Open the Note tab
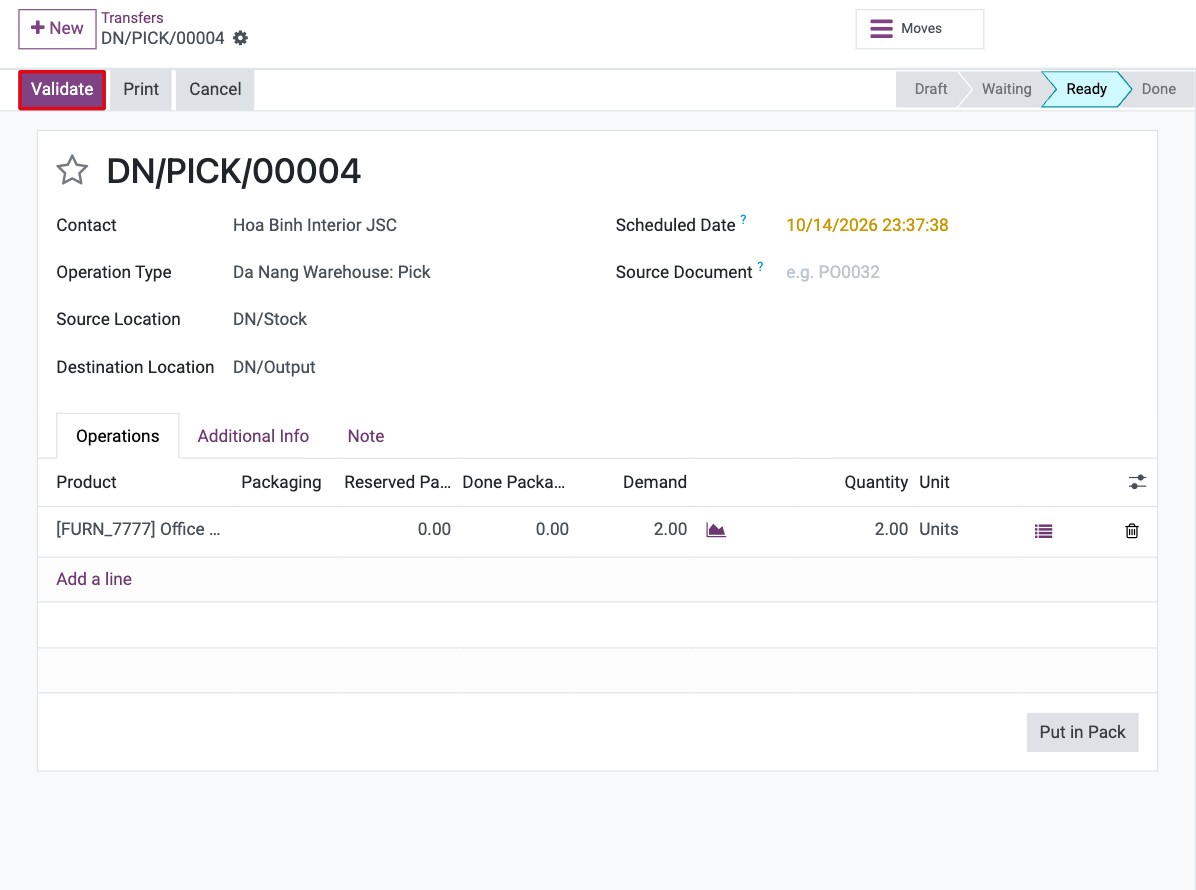The width and height of the screenshot is (1196, 890). point(366,436)
